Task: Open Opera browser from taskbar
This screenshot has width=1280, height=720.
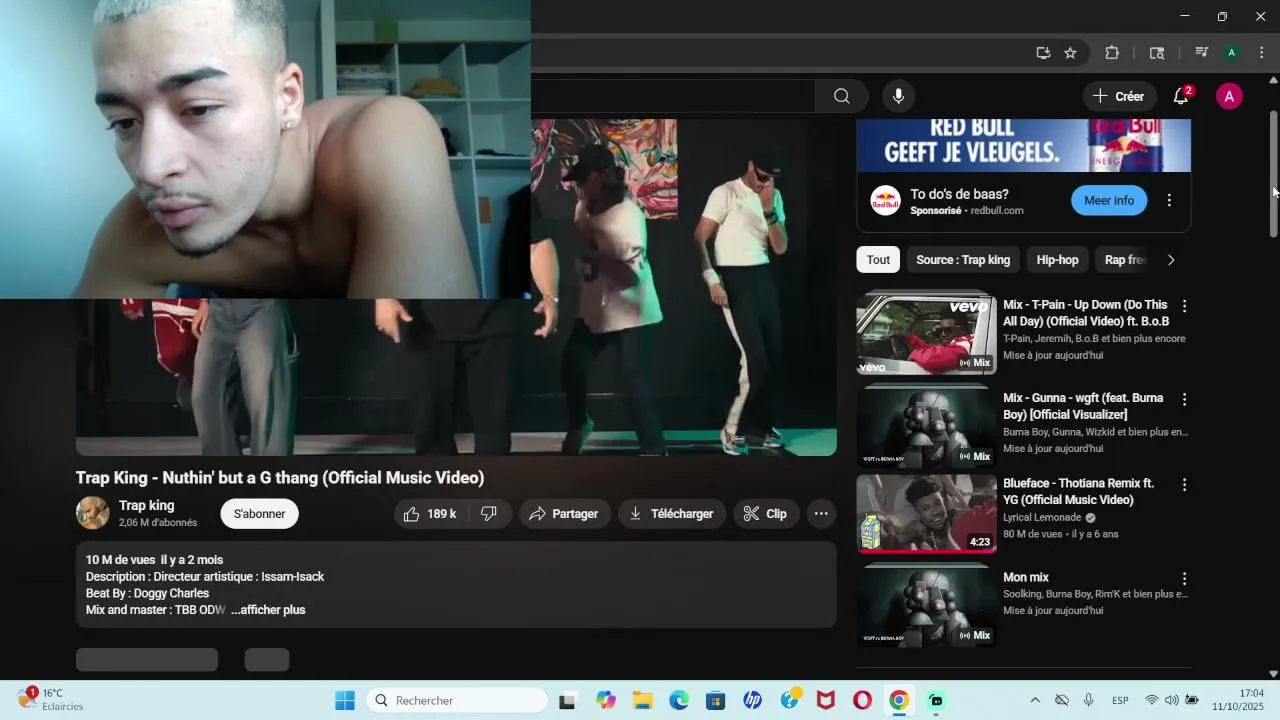Action: coord(862,700)
